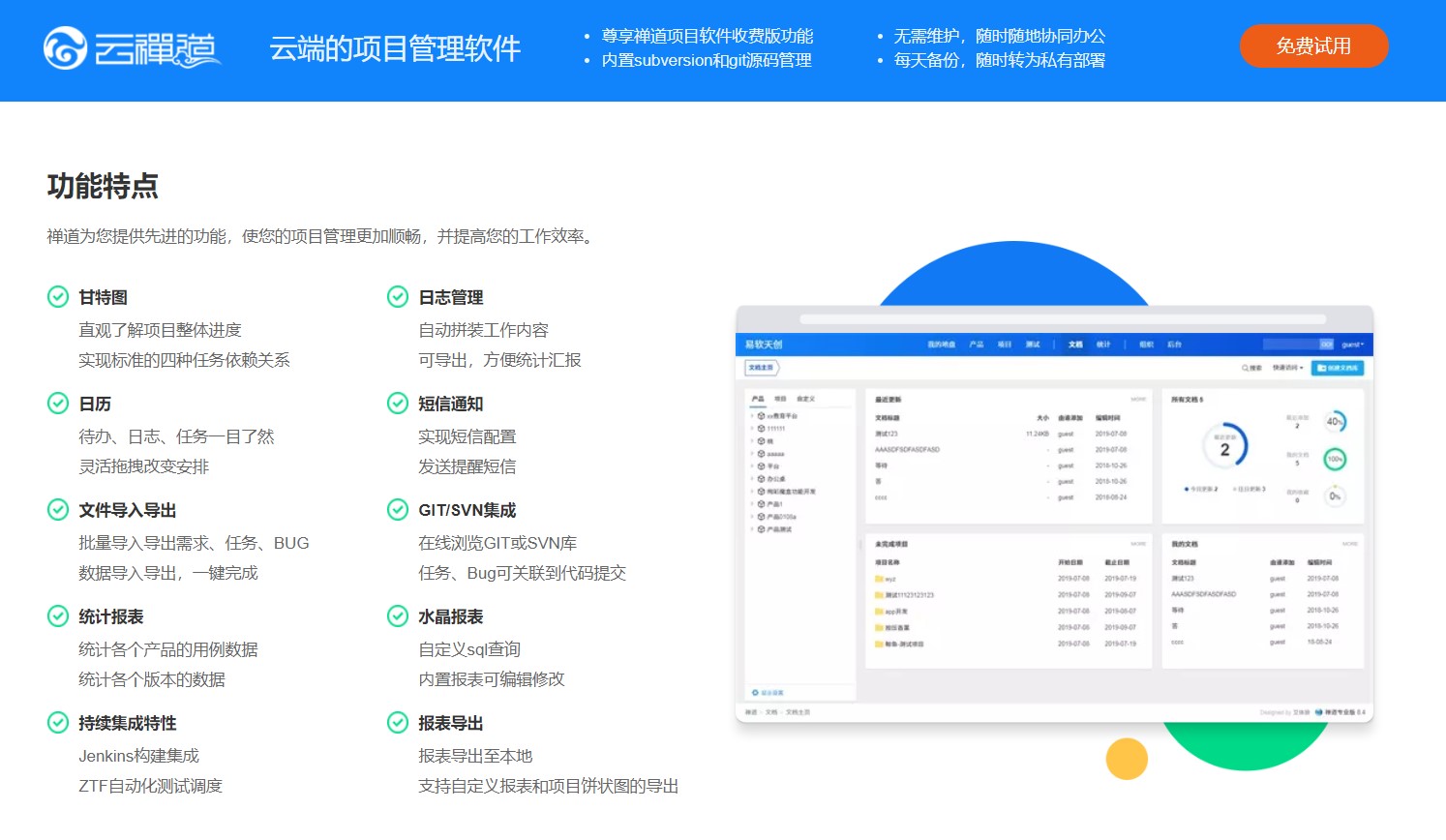The width and height of the screenshot is (1446, 840).
Task: Select the check icon beside GIT/SVN集成
Action: point(398,510)
